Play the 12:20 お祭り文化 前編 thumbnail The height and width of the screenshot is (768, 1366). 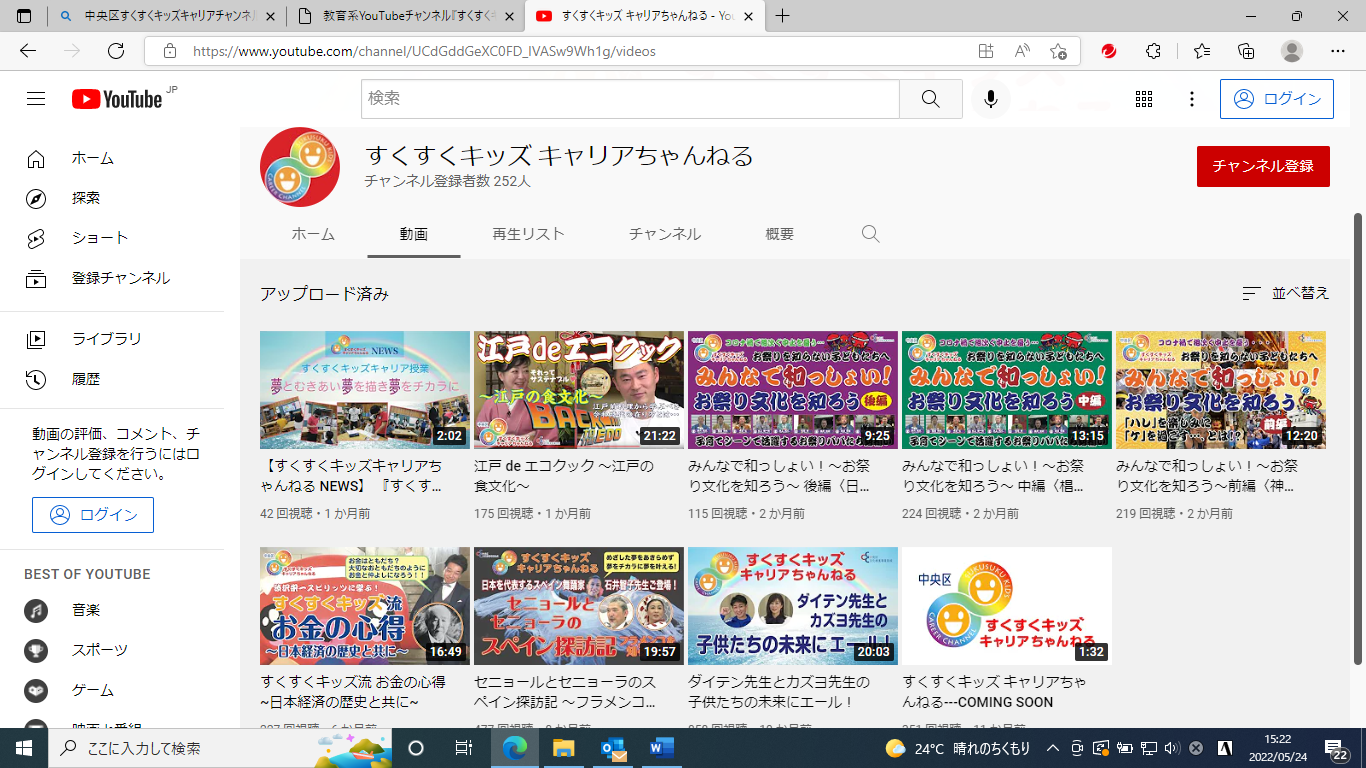click(x=1221, y=390)
